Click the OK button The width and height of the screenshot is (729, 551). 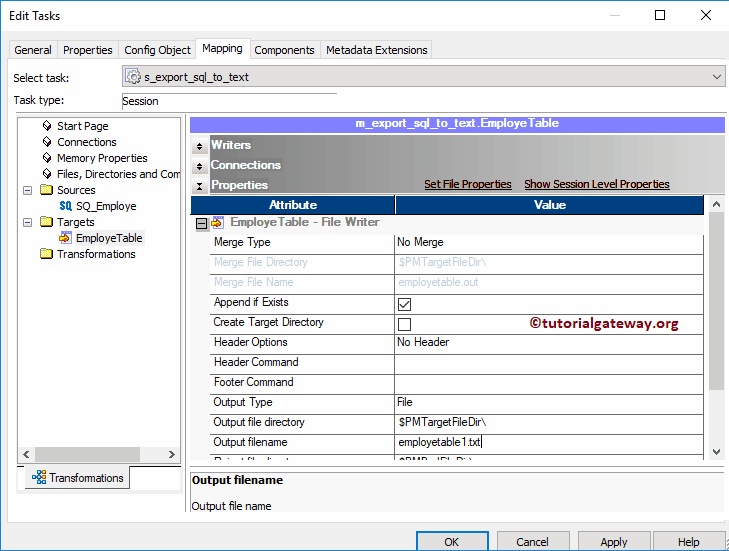point(452,542)
